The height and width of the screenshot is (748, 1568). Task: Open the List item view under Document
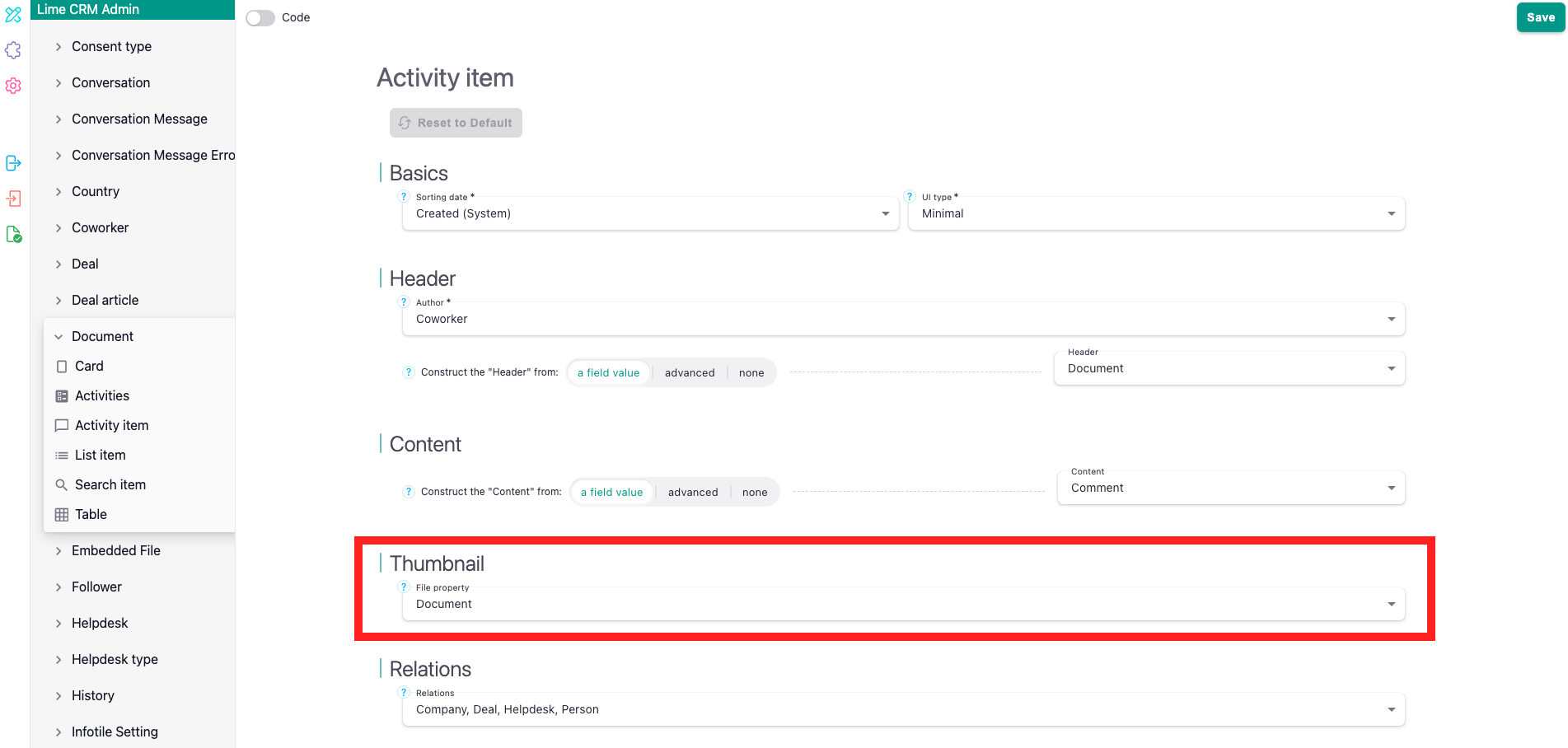pyautogui.click(x=100, y=456)
